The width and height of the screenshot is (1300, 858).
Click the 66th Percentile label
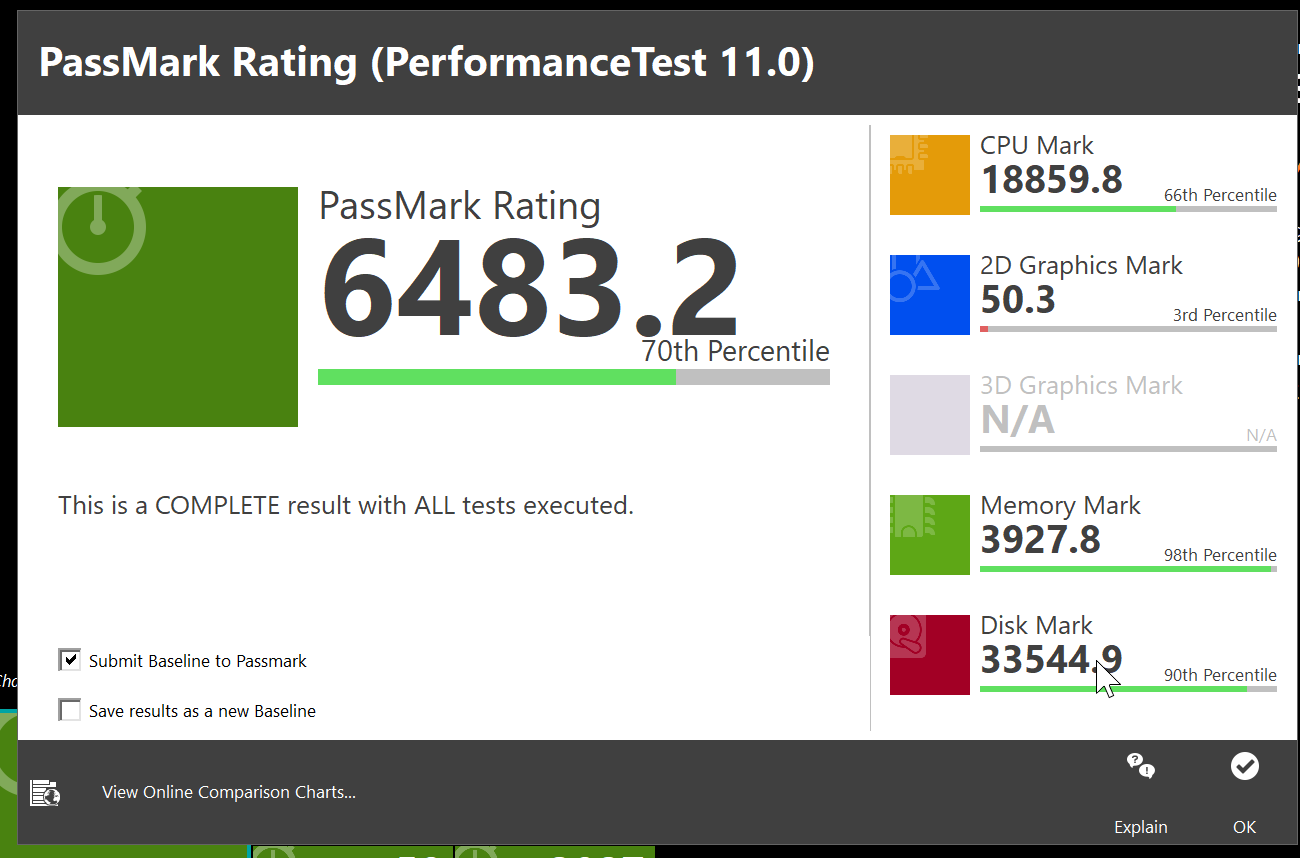[1220, 195]
